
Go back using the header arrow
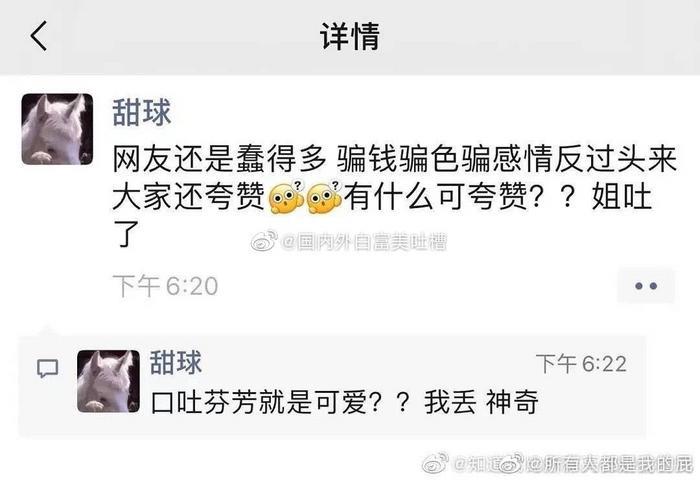click(x=39, y=36)
